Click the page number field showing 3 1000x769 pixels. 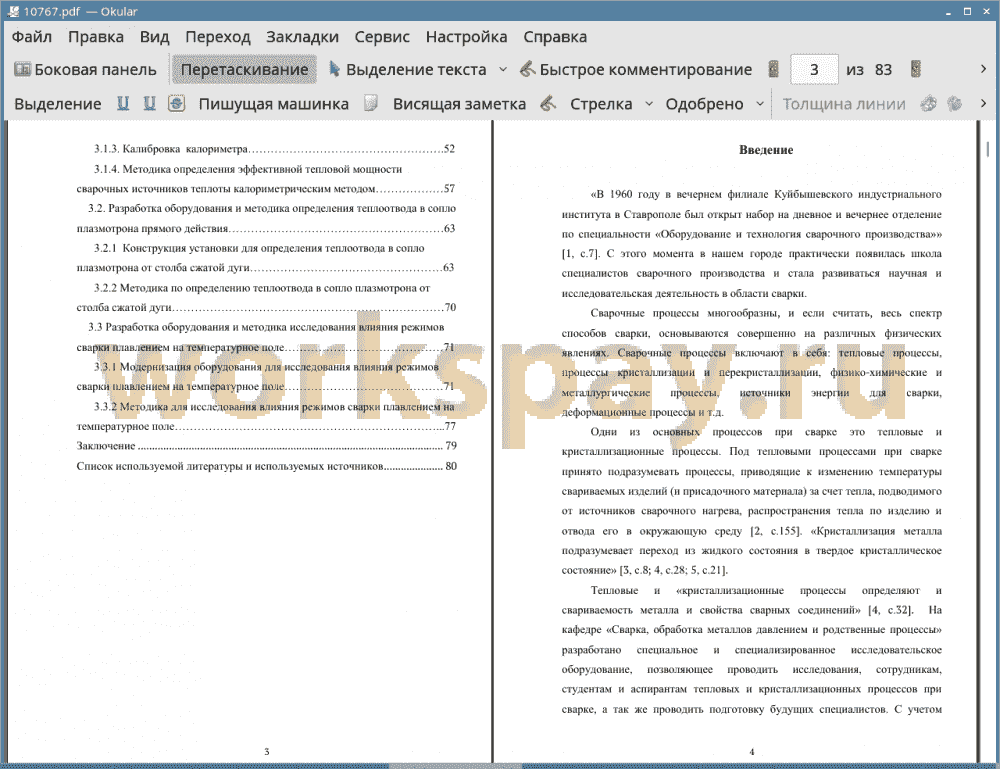[x=814, y=70]
